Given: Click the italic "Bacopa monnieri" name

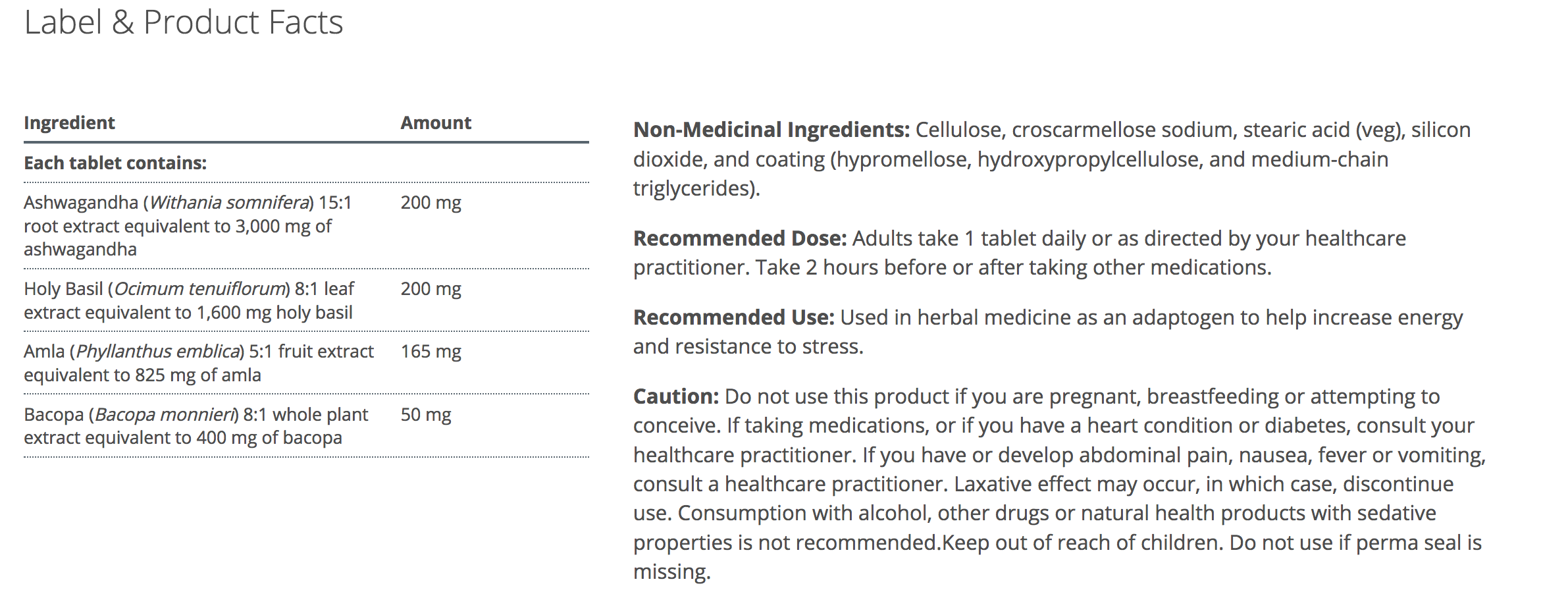Looking at the screenshot, I should pyautogui.click(x=165, y=415).
